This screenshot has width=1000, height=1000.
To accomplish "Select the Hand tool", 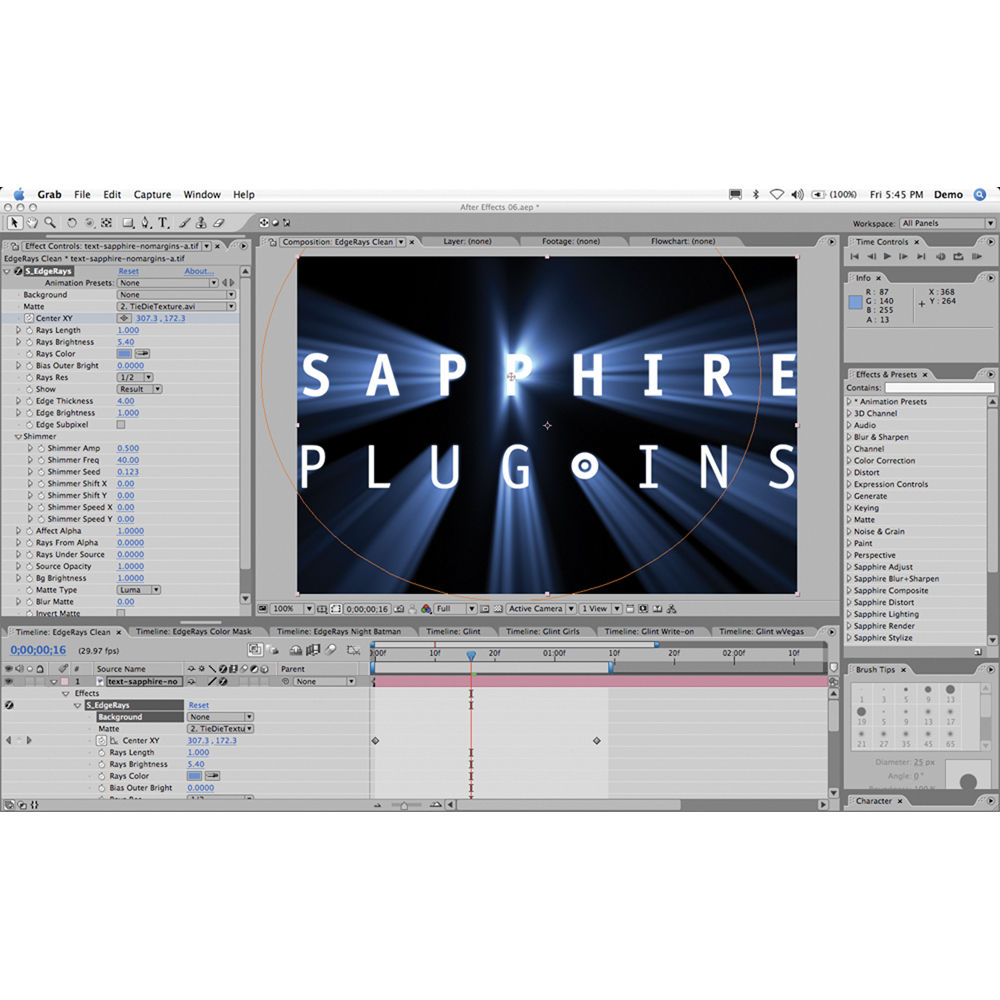I will point(31,223).
